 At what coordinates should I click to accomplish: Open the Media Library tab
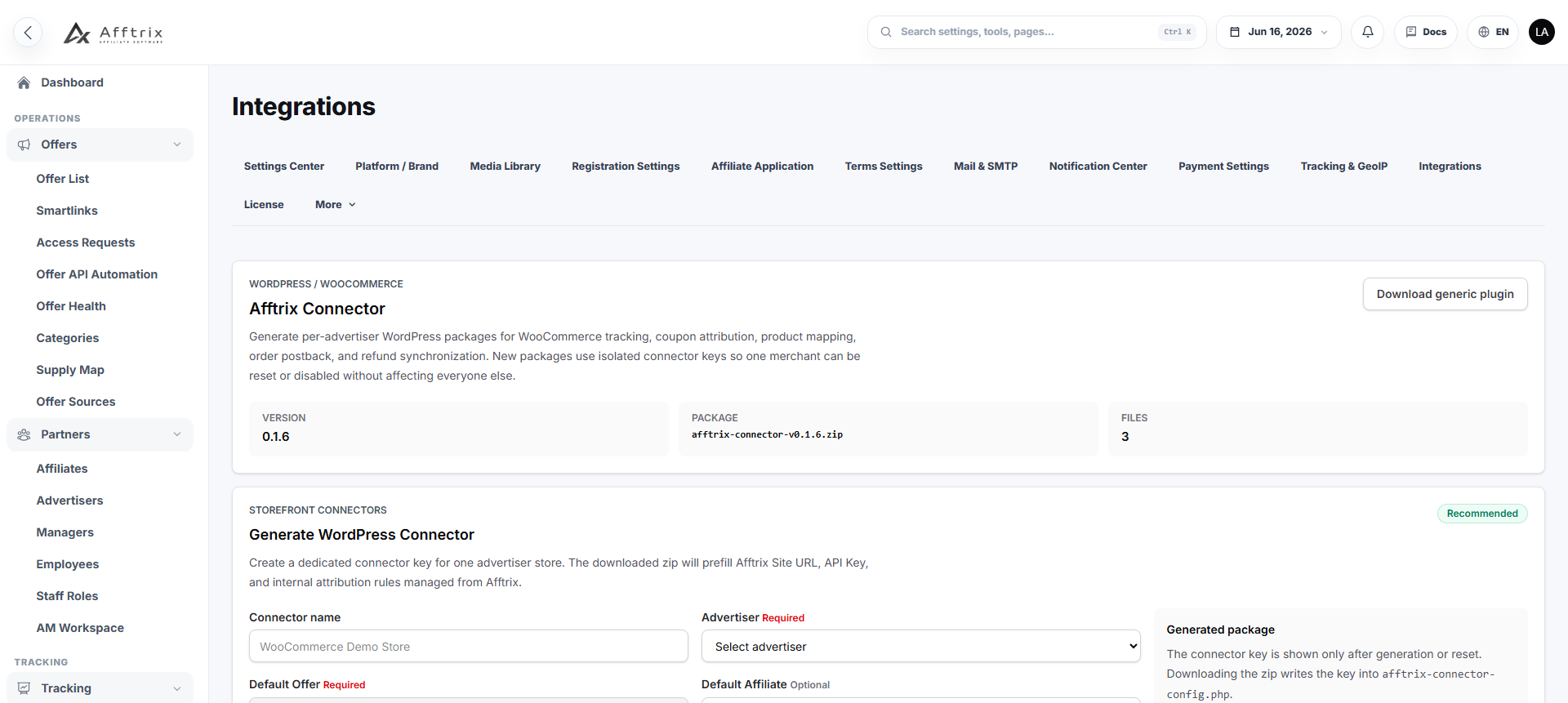coord(506,166)
